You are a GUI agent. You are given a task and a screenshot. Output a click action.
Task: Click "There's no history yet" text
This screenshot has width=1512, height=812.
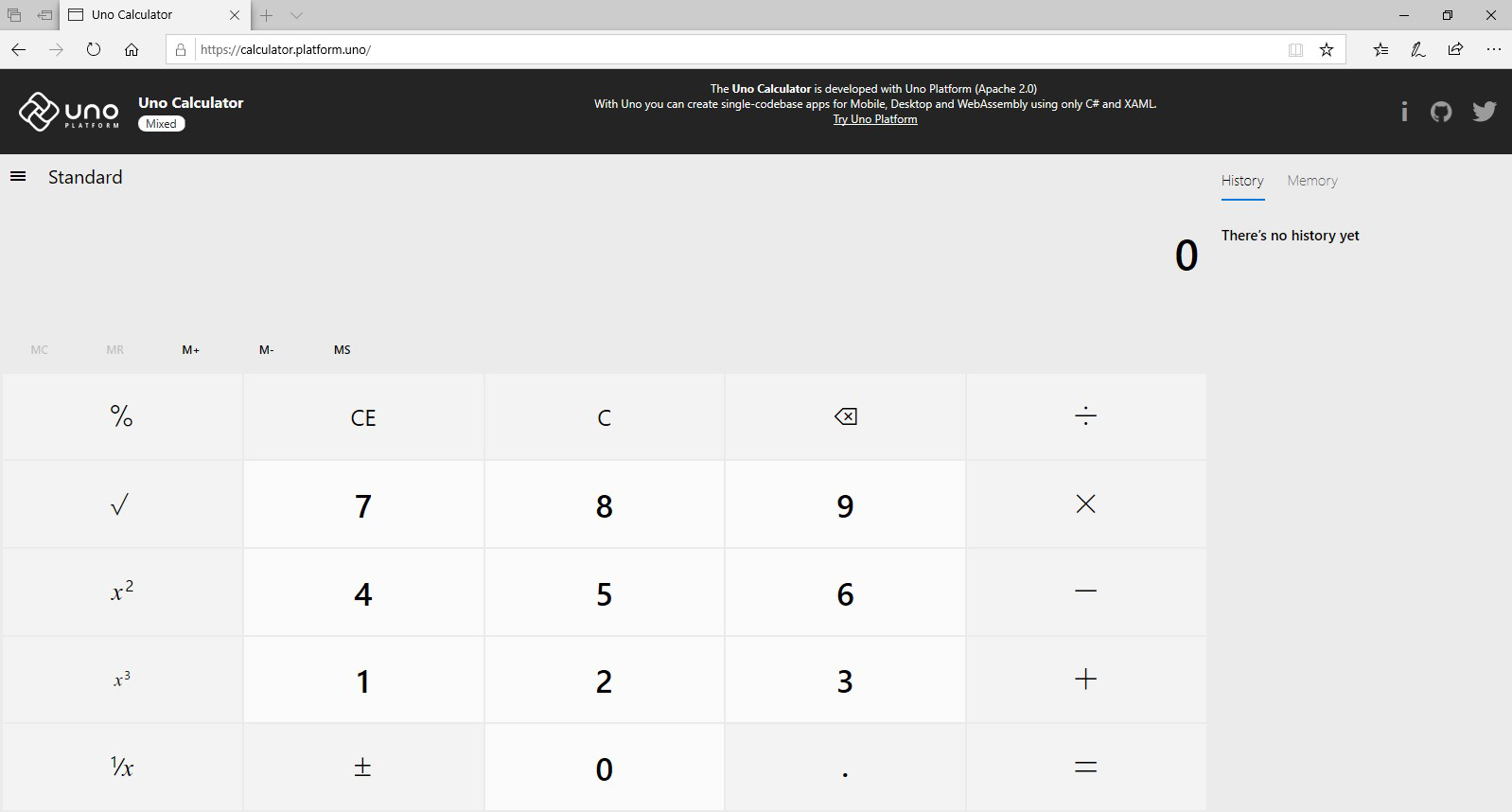1290,236
